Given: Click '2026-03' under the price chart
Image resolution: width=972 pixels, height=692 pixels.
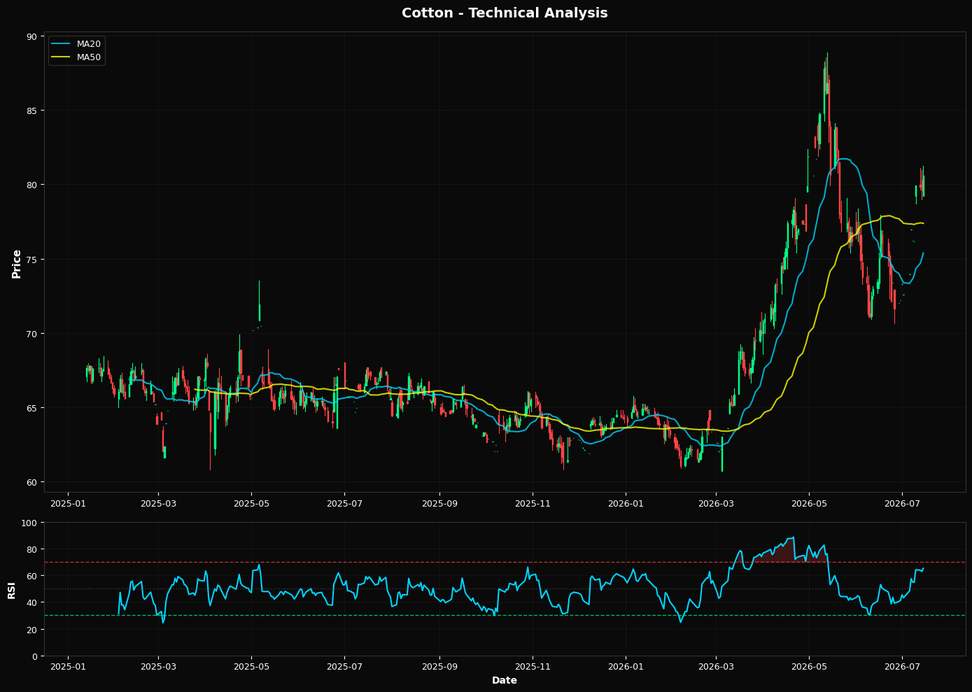Looking at the screenshot, I should pos(716,503).
